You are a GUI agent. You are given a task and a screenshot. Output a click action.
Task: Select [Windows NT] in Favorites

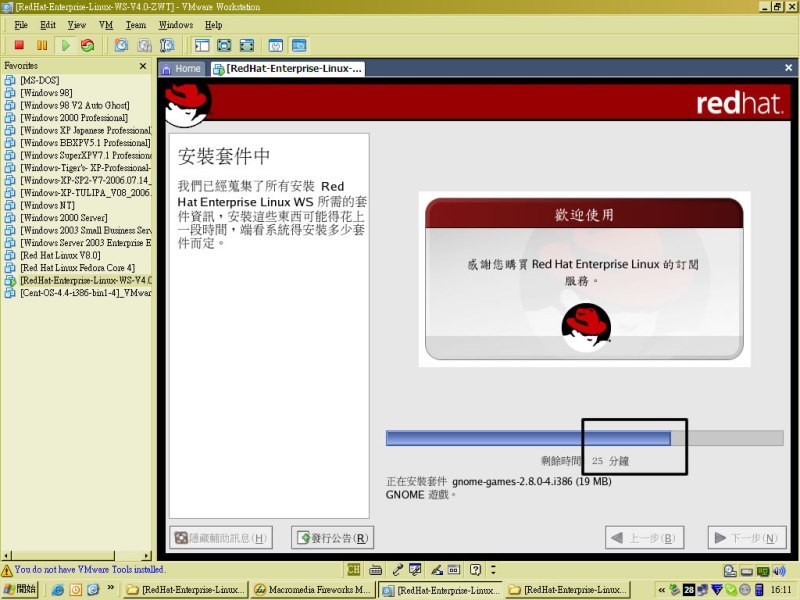47,205
